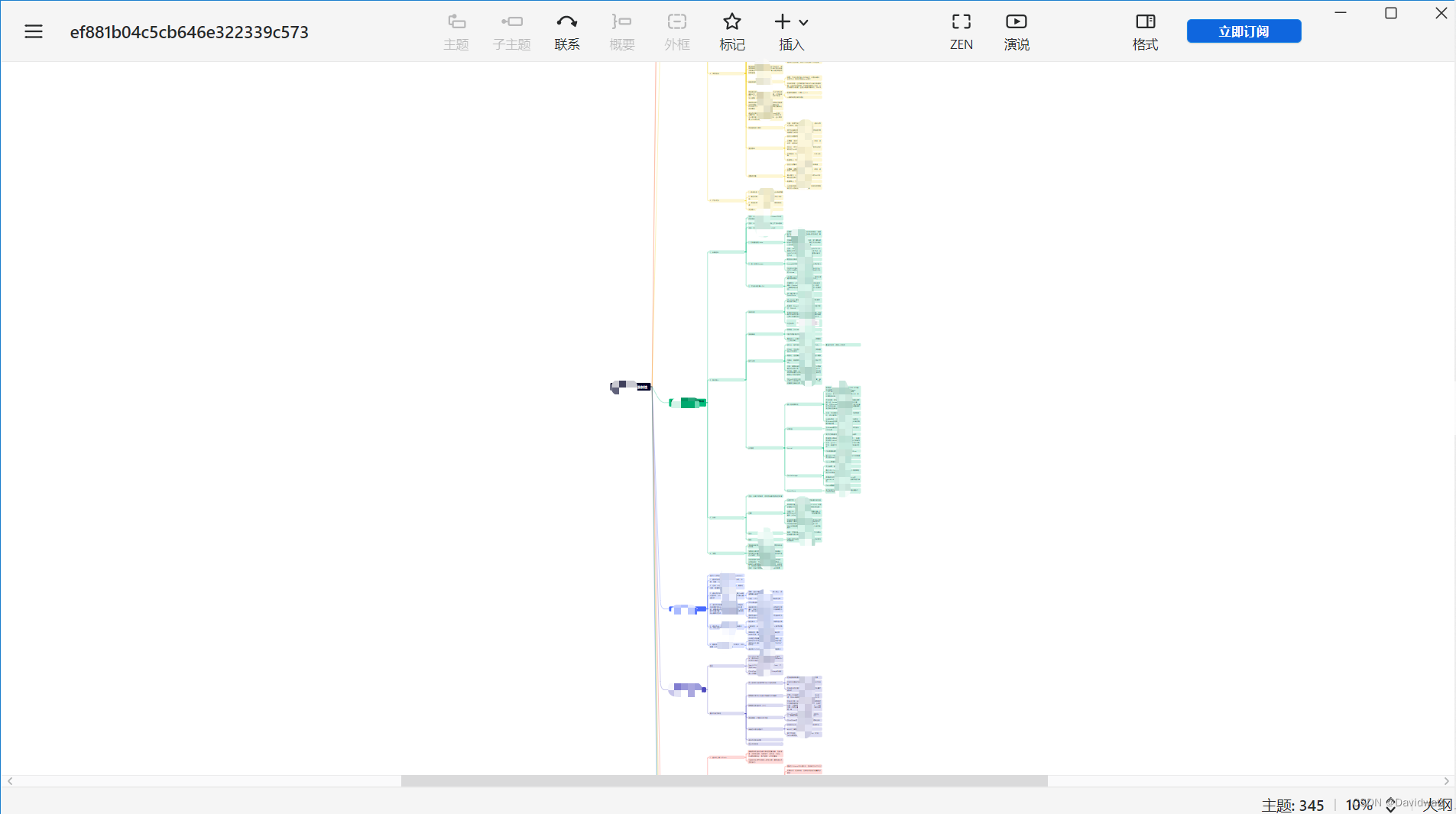The height and width of the screenshot is (814, 1456).
Task: Select the central root topic node
Action: tap(631, 387)
